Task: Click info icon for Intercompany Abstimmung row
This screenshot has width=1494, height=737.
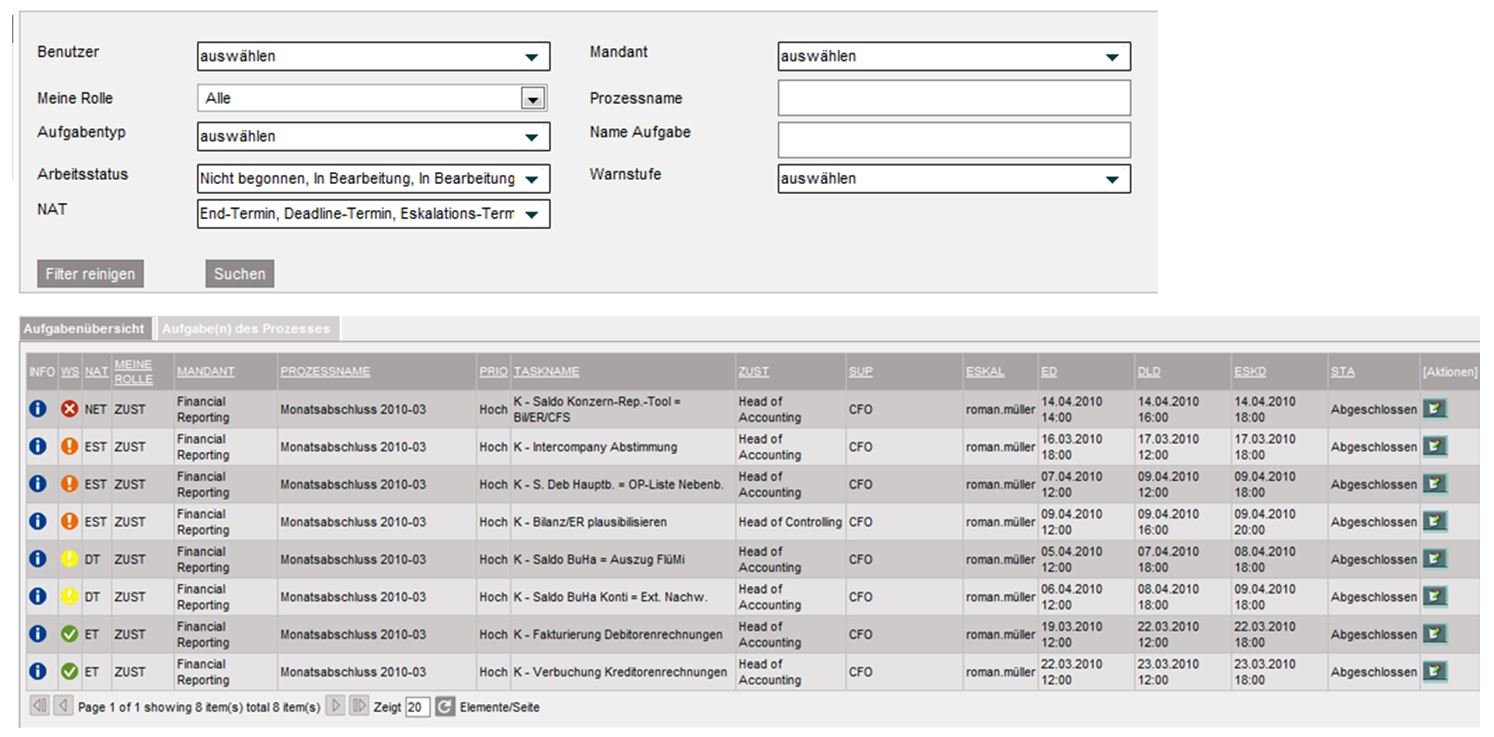Action: click(x=38, y=447)
